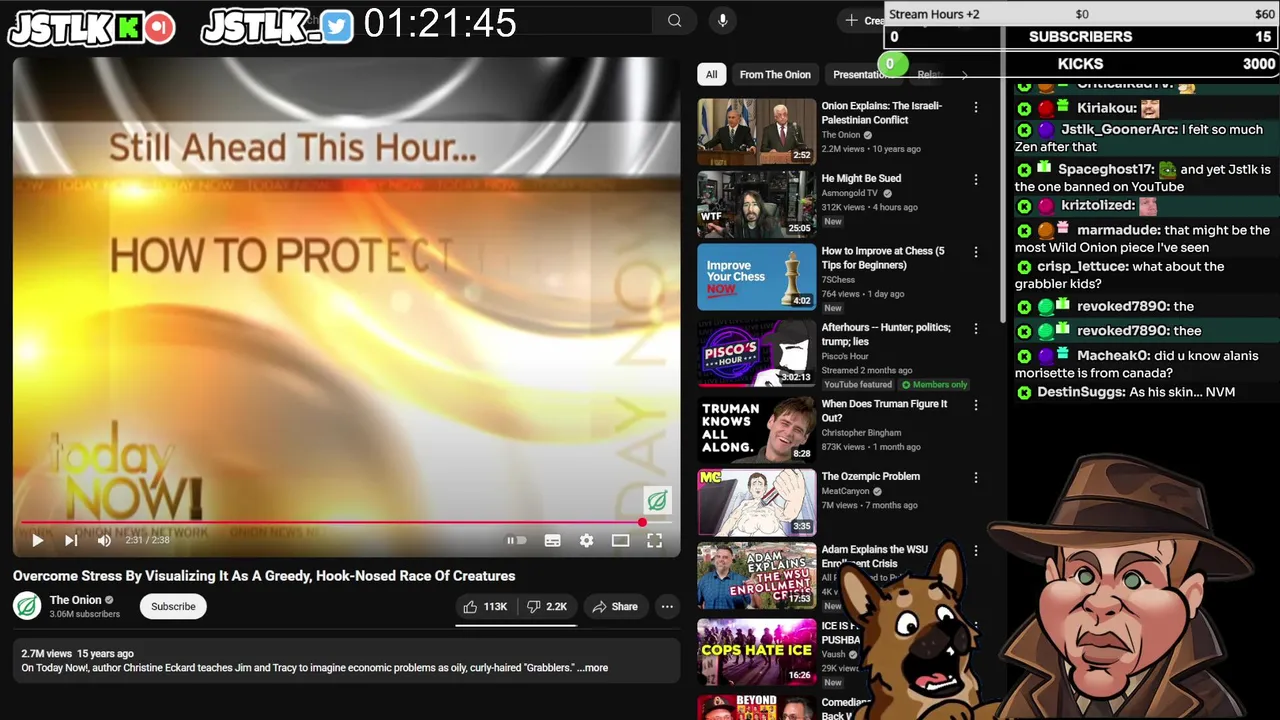This screenshot has height=720, width=1280.
Task: Open The Onion channel avatar
Action: (x=27, y=606)
